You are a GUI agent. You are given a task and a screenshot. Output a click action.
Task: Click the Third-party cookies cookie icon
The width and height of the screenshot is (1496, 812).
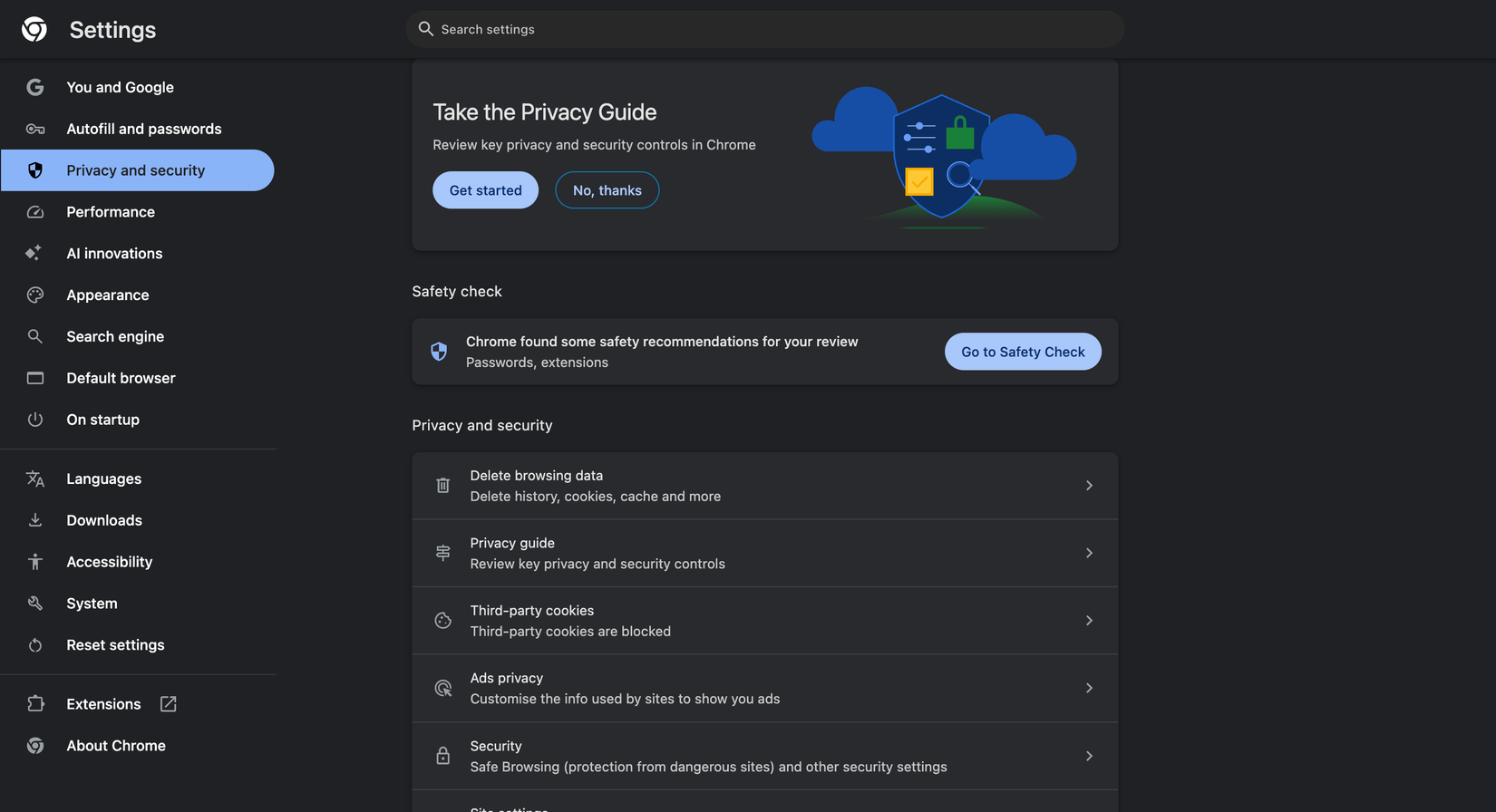pos(442,620)
